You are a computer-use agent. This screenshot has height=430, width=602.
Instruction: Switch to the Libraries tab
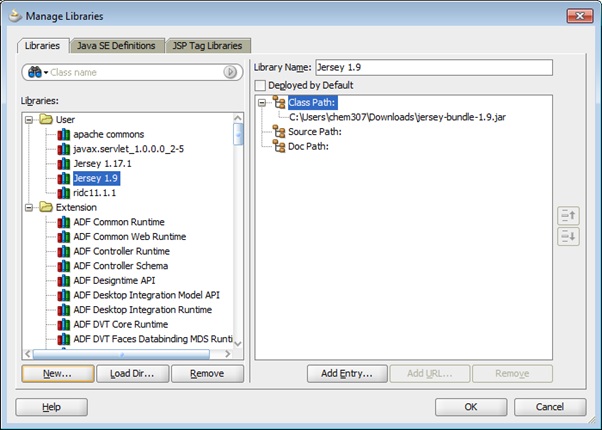point(43,45)
